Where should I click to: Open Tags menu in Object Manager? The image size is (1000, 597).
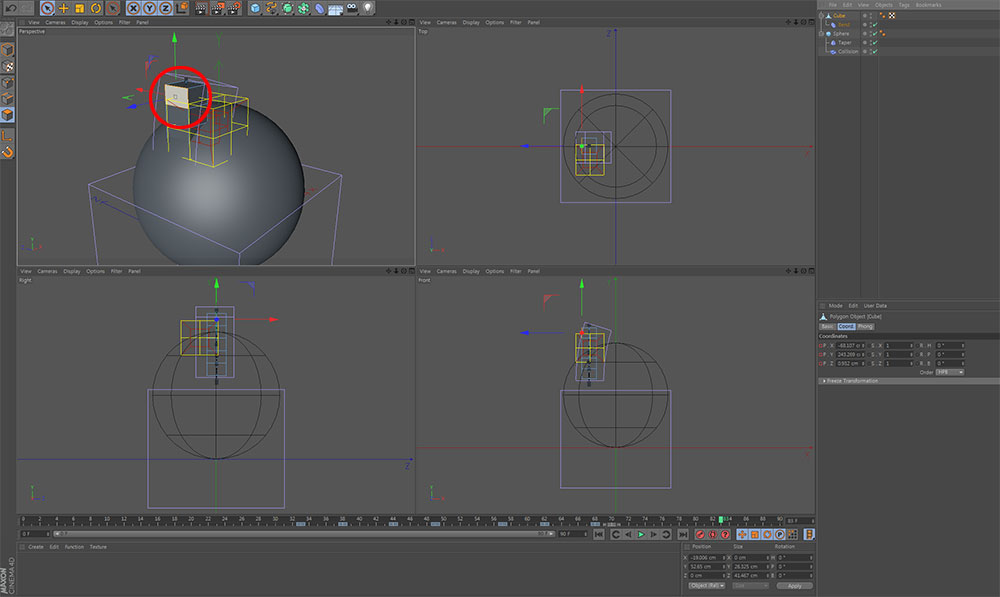click(904, 4)
